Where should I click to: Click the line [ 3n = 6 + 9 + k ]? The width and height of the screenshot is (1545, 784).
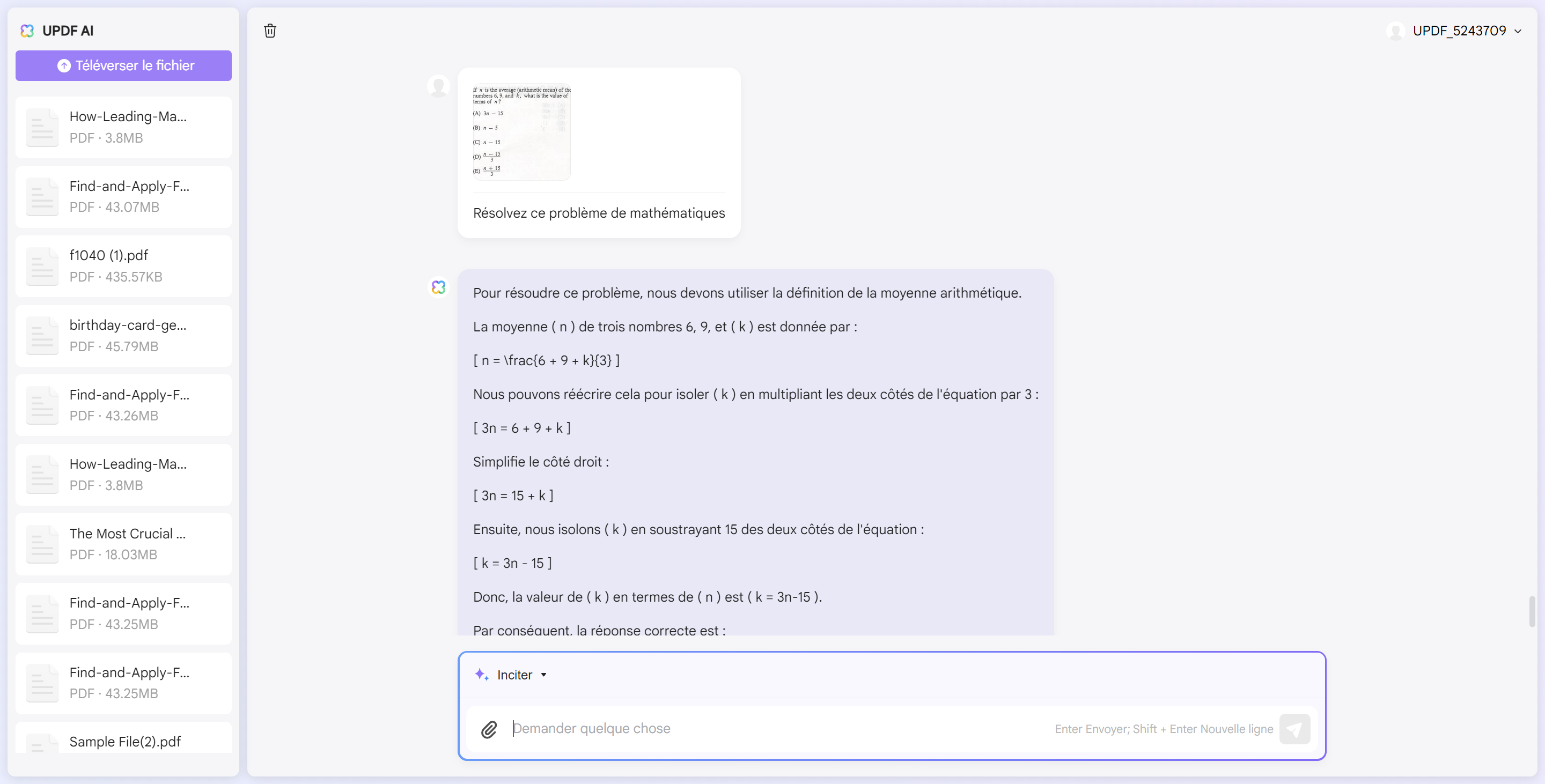point(522,428)
